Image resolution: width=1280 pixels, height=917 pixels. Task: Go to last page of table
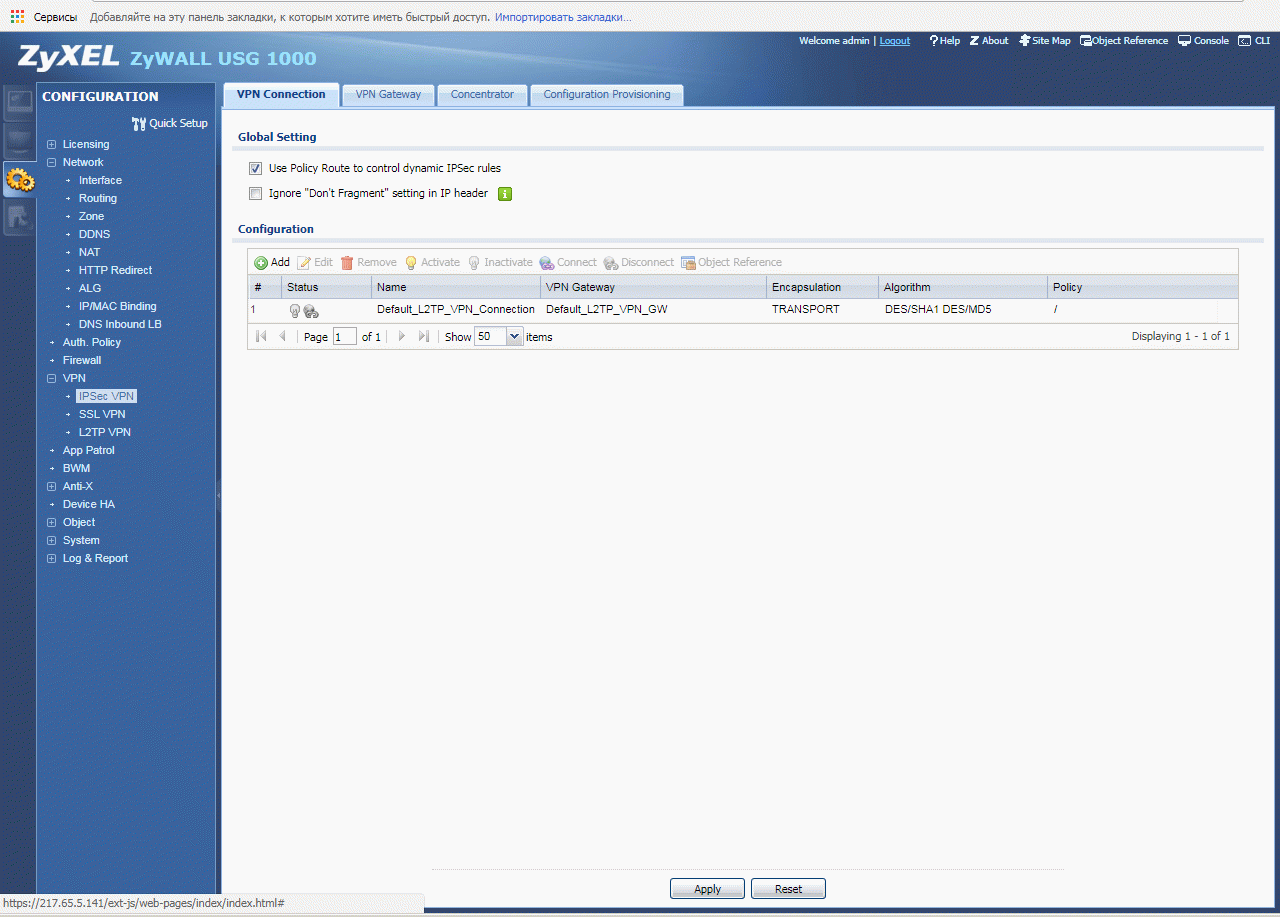[x=424, y=337]
